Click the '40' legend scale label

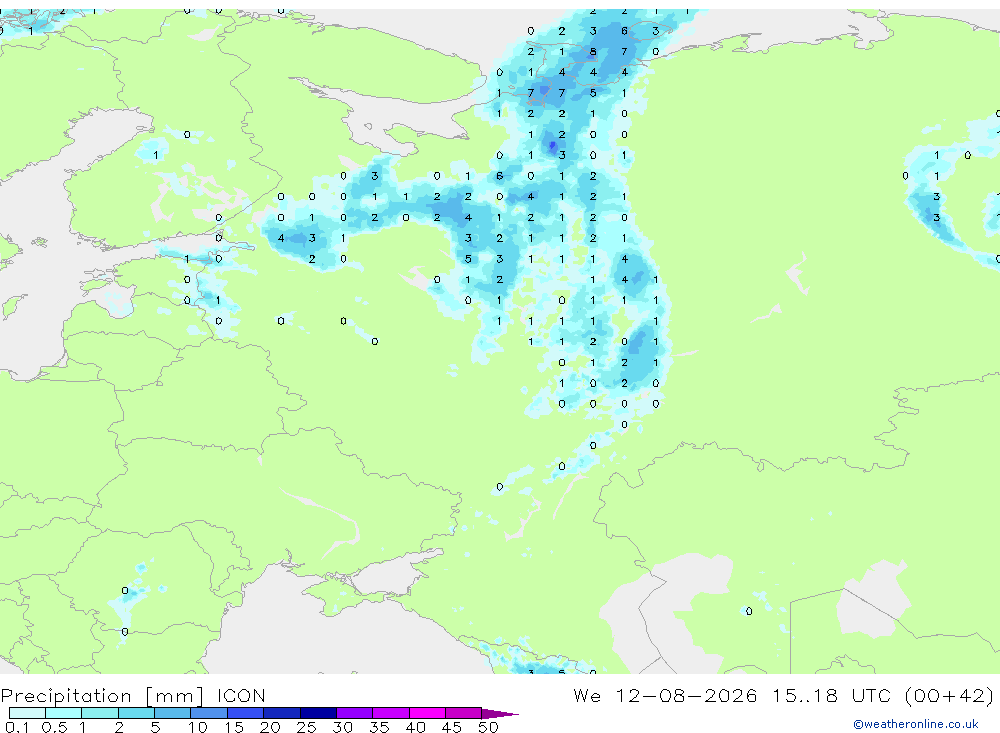click(x=415, y=727)
